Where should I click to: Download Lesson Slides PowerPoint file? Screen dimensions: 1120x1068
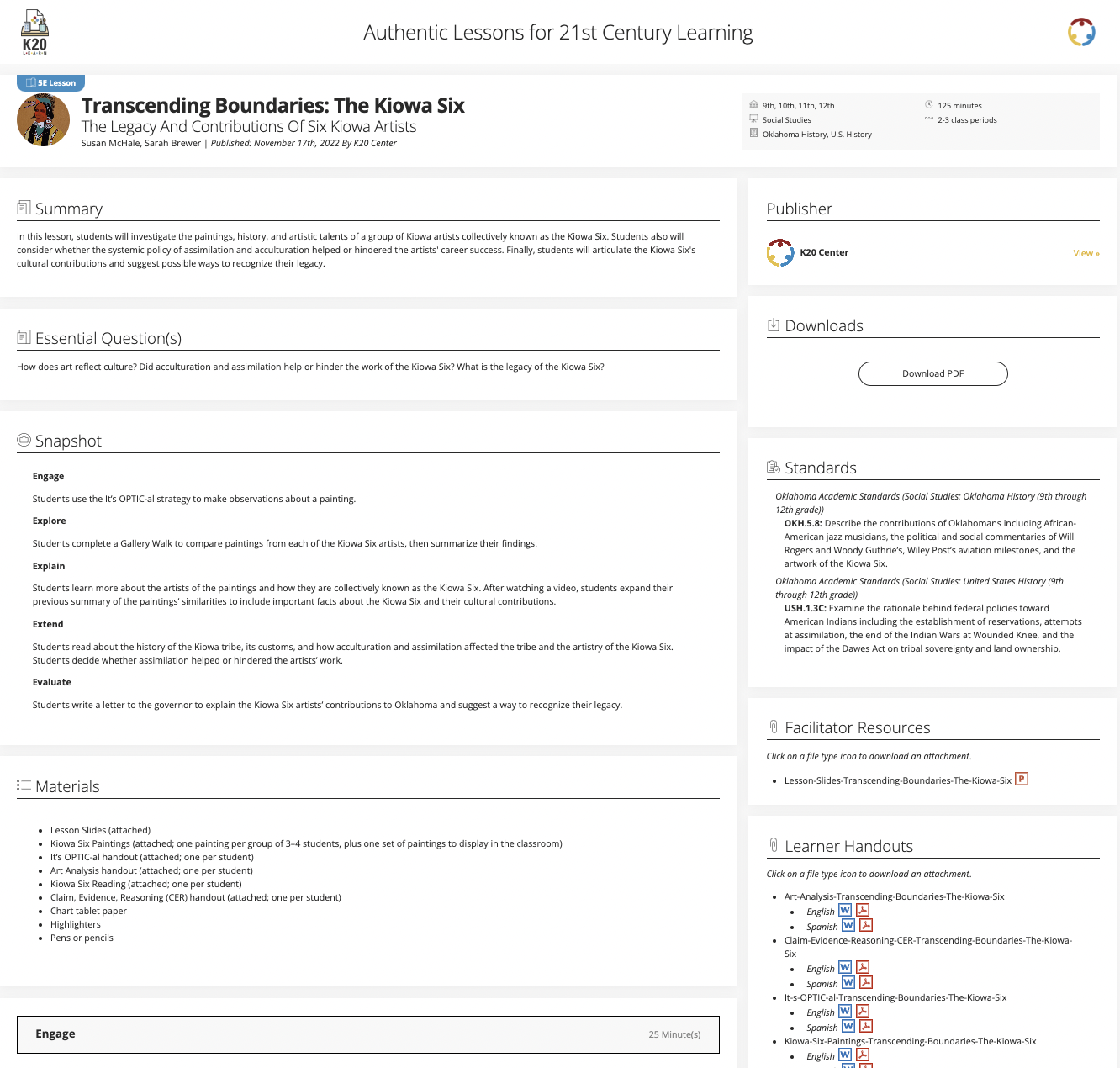pyautogui.click(x=1021, y=780)
